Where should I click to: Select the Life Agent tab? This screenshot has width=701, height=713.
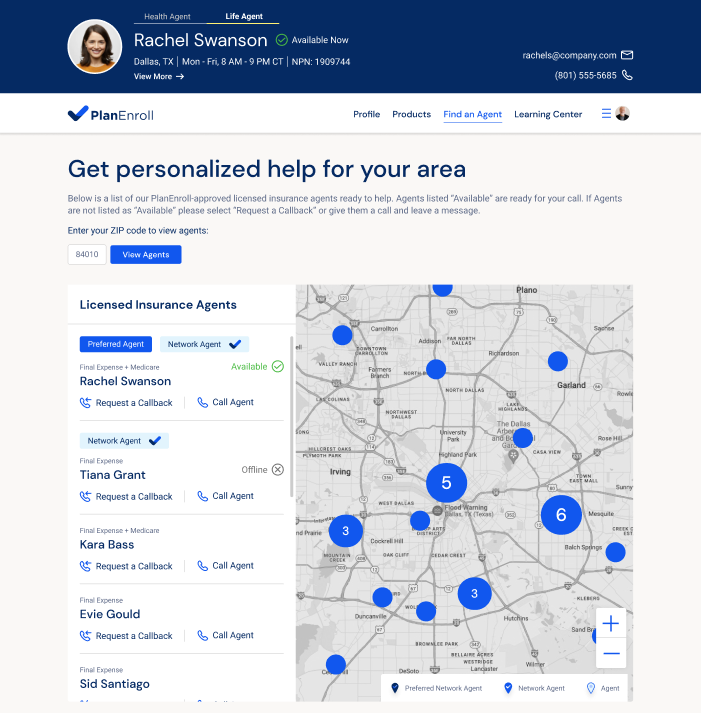pos(244,16)
